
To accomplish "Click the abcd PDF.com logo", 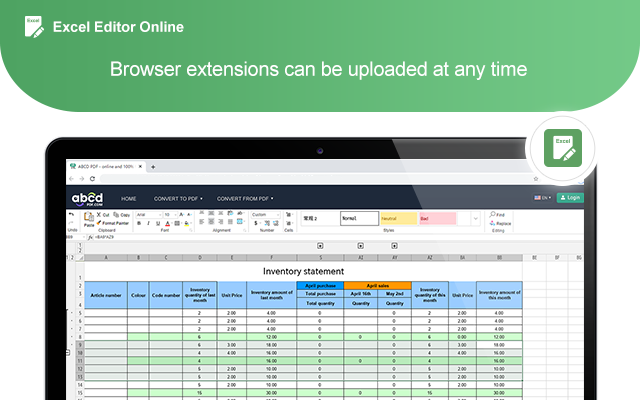I will click(x=87, y=199).
